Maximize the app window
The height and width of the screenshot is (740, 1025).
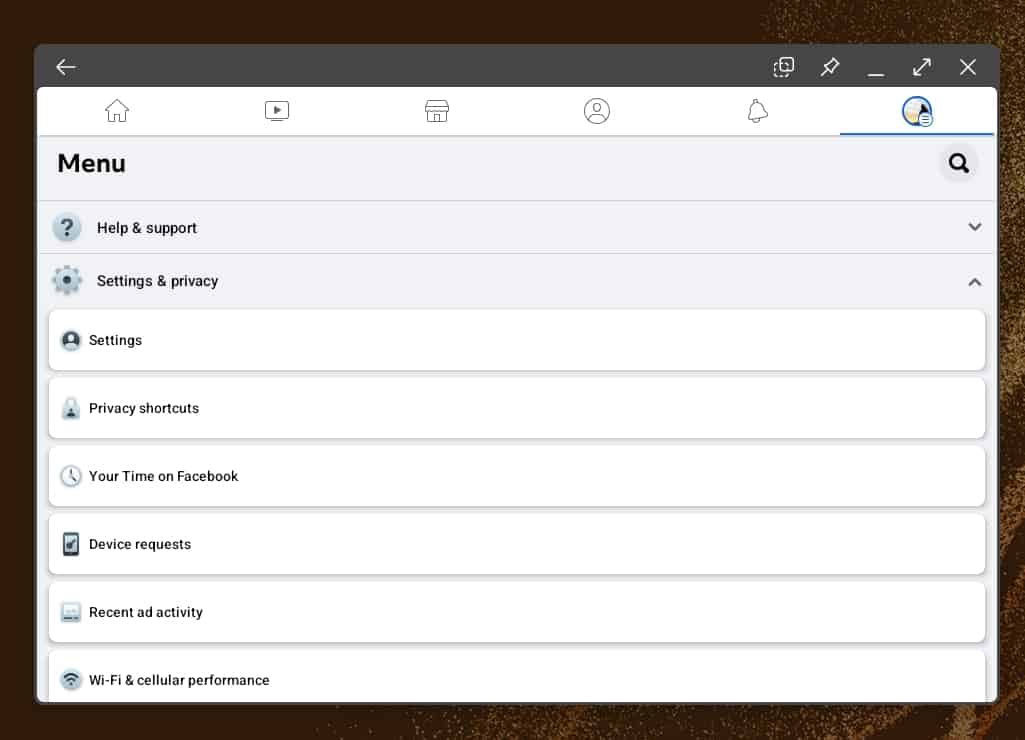coord(922,67)
